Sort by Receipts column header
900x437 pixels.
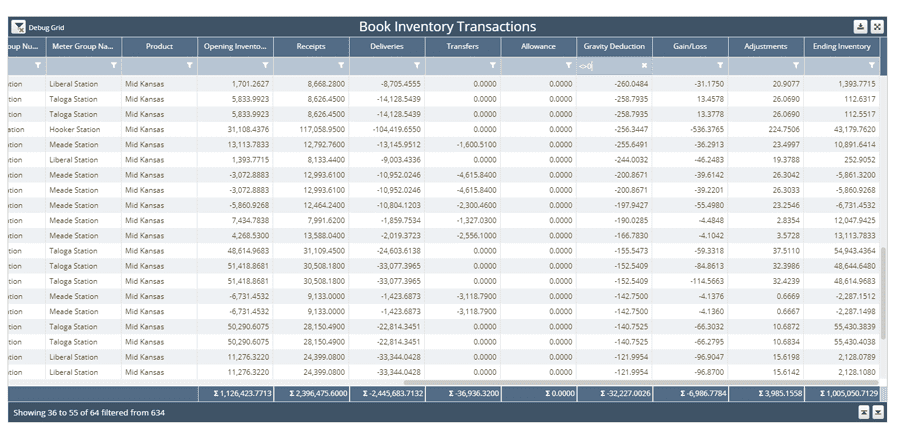(311, 47)
